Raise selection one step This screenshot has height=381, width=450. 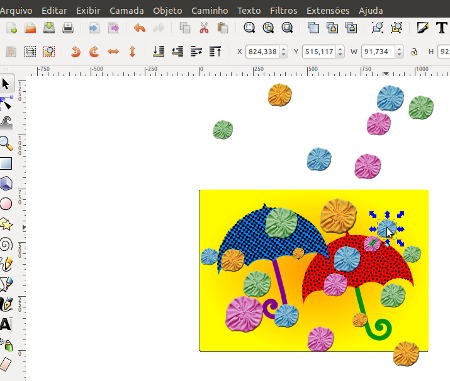(196, 52)
